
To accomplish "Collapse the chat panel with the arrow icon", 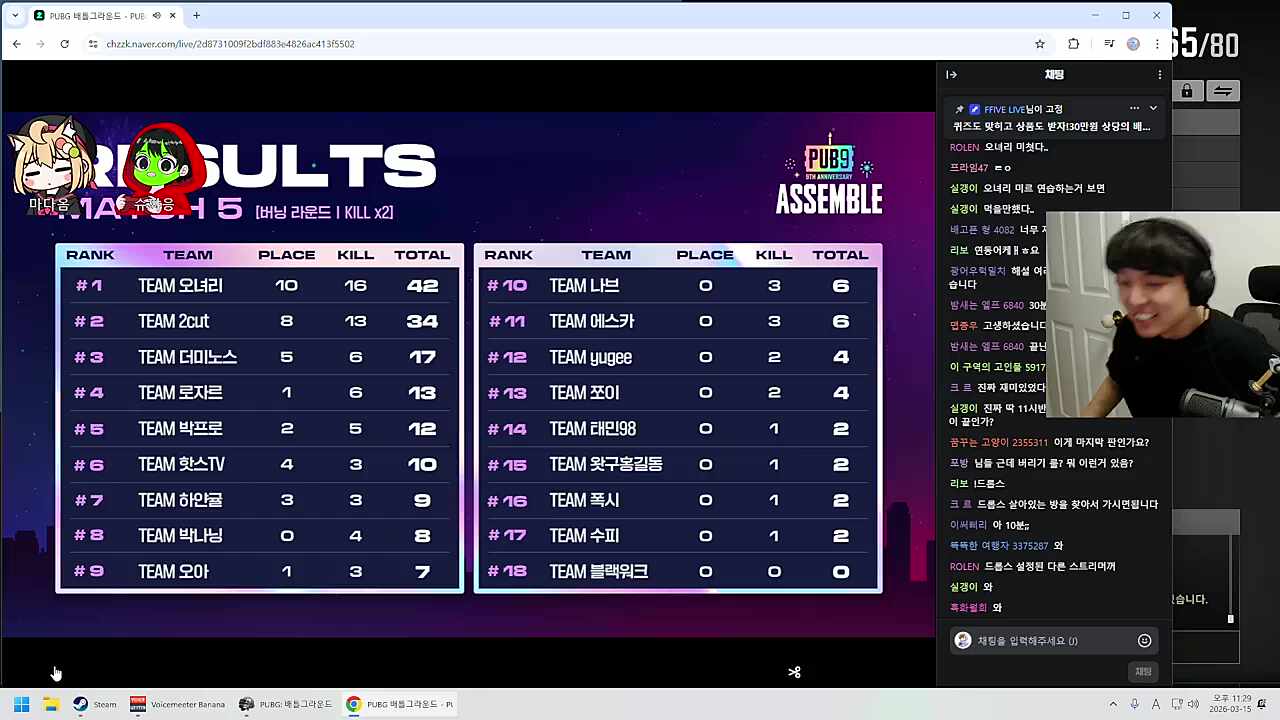I will [x=951, y=74].
